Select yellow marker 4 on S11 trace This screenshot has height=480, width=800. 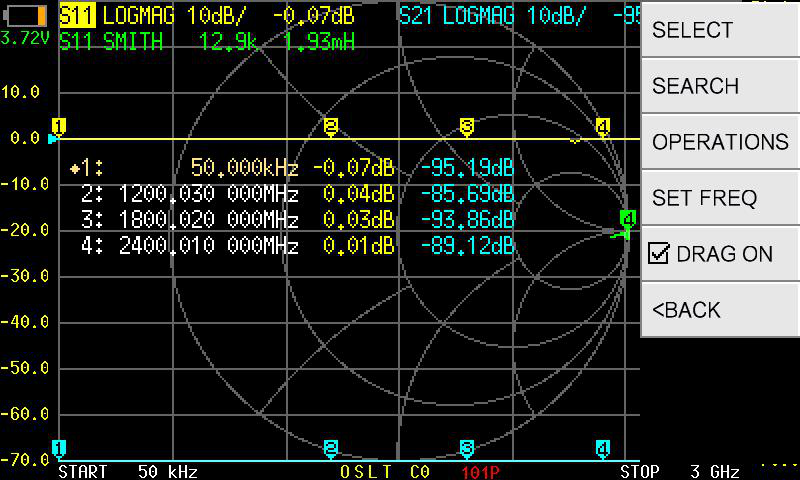pos(603,127)
